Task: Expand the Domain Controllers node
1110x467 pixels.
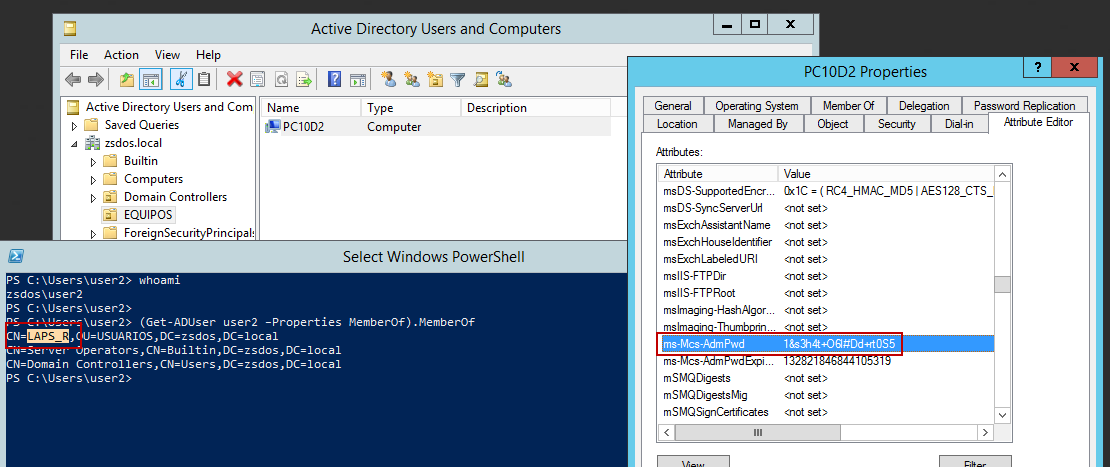Action: [x=93, y=197]
